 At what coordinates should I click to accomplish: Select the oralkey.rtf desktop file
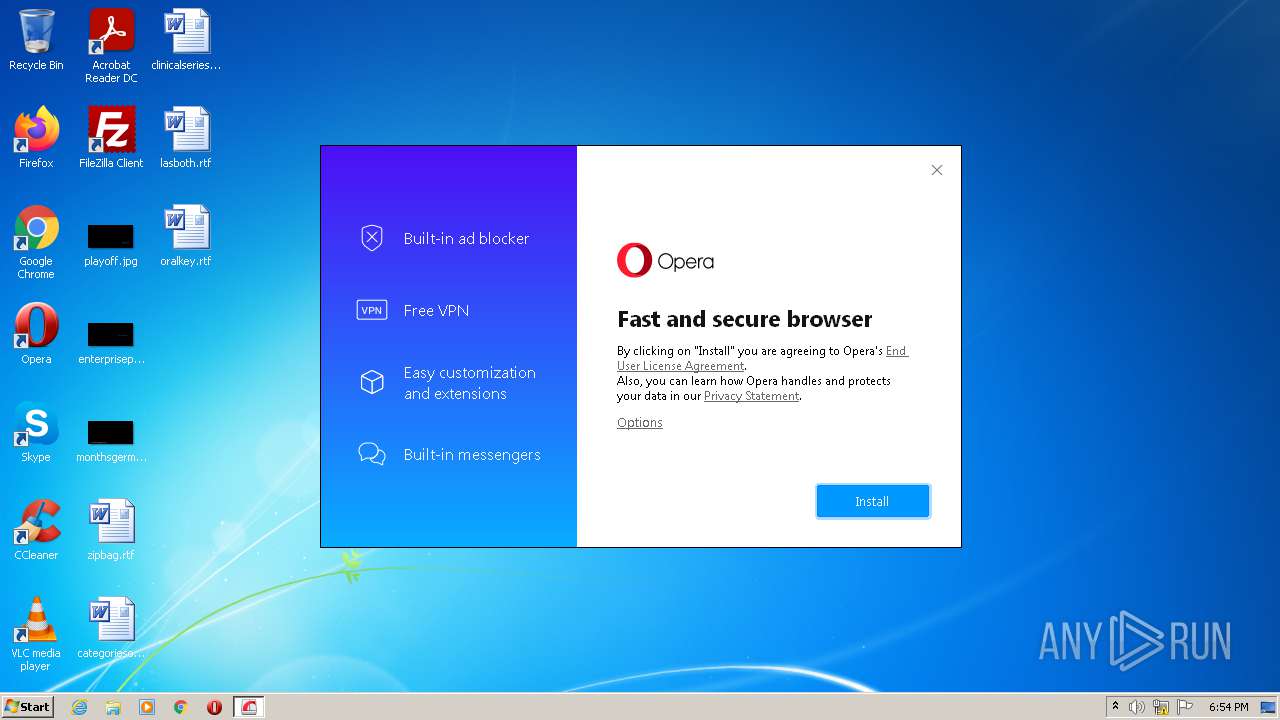186,237
